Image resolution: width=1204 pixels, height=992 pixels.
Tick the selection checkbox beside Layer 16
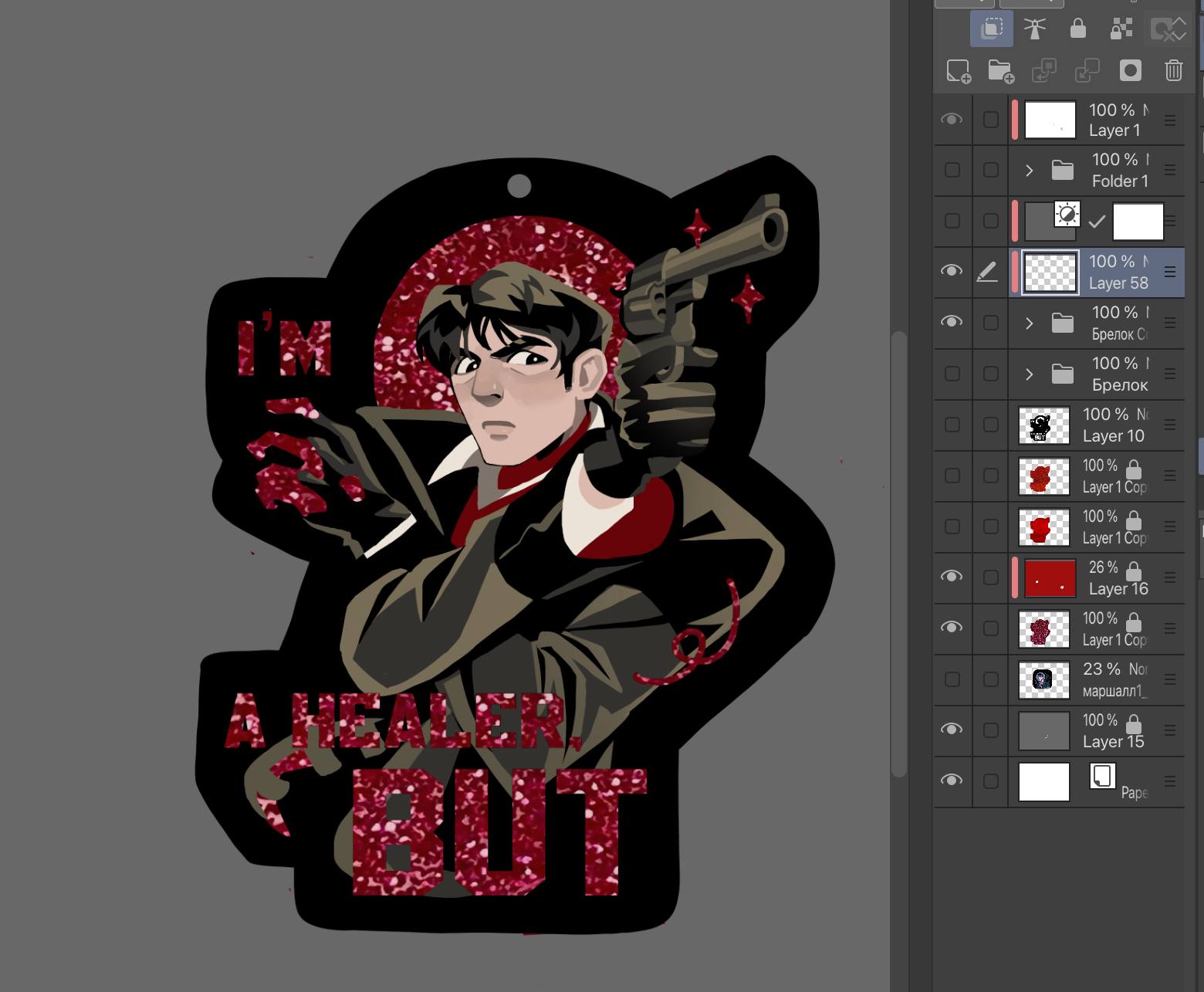tap(991, 577)
